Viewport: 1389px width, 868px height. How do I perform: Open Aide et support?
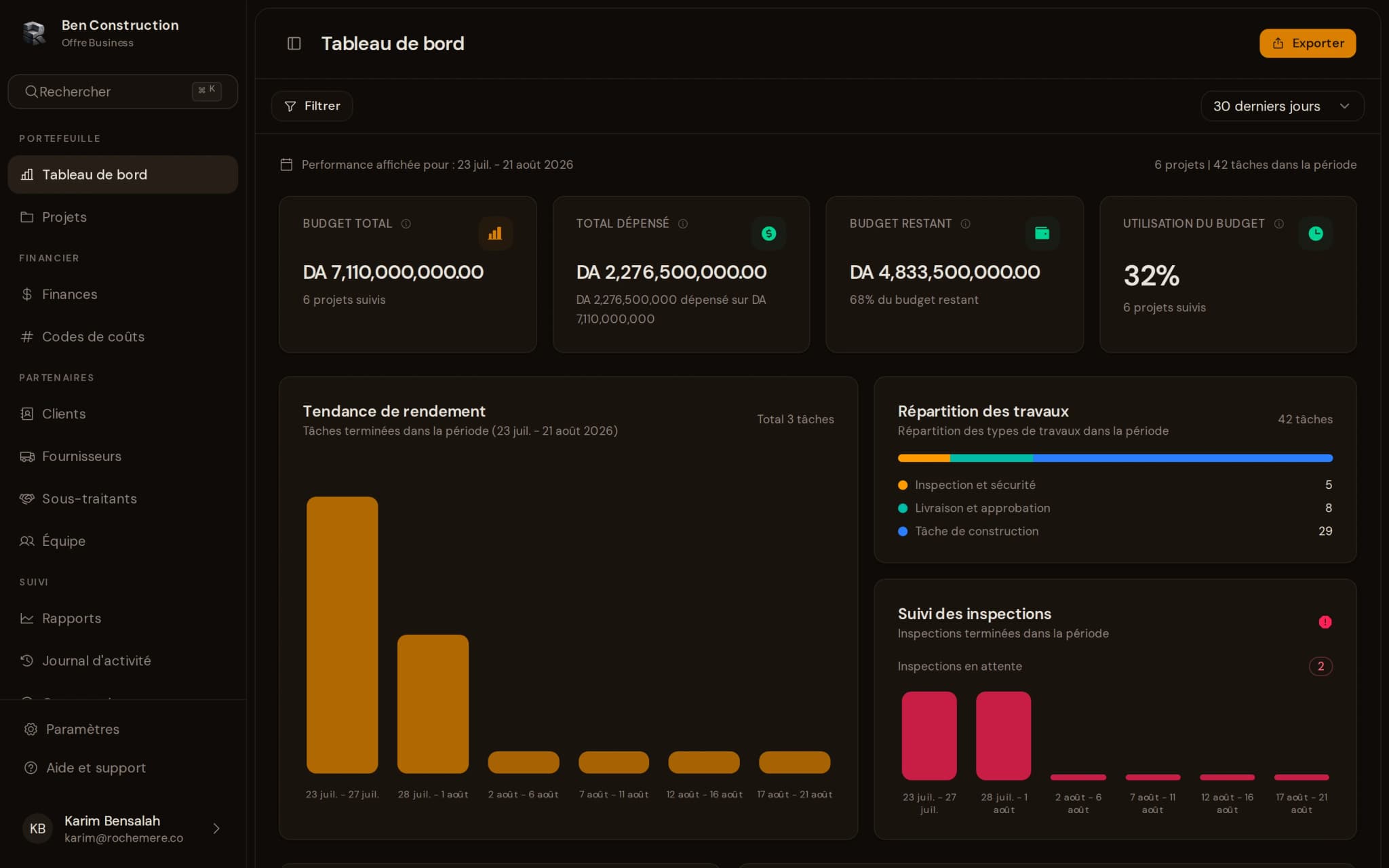coord(123,768)
